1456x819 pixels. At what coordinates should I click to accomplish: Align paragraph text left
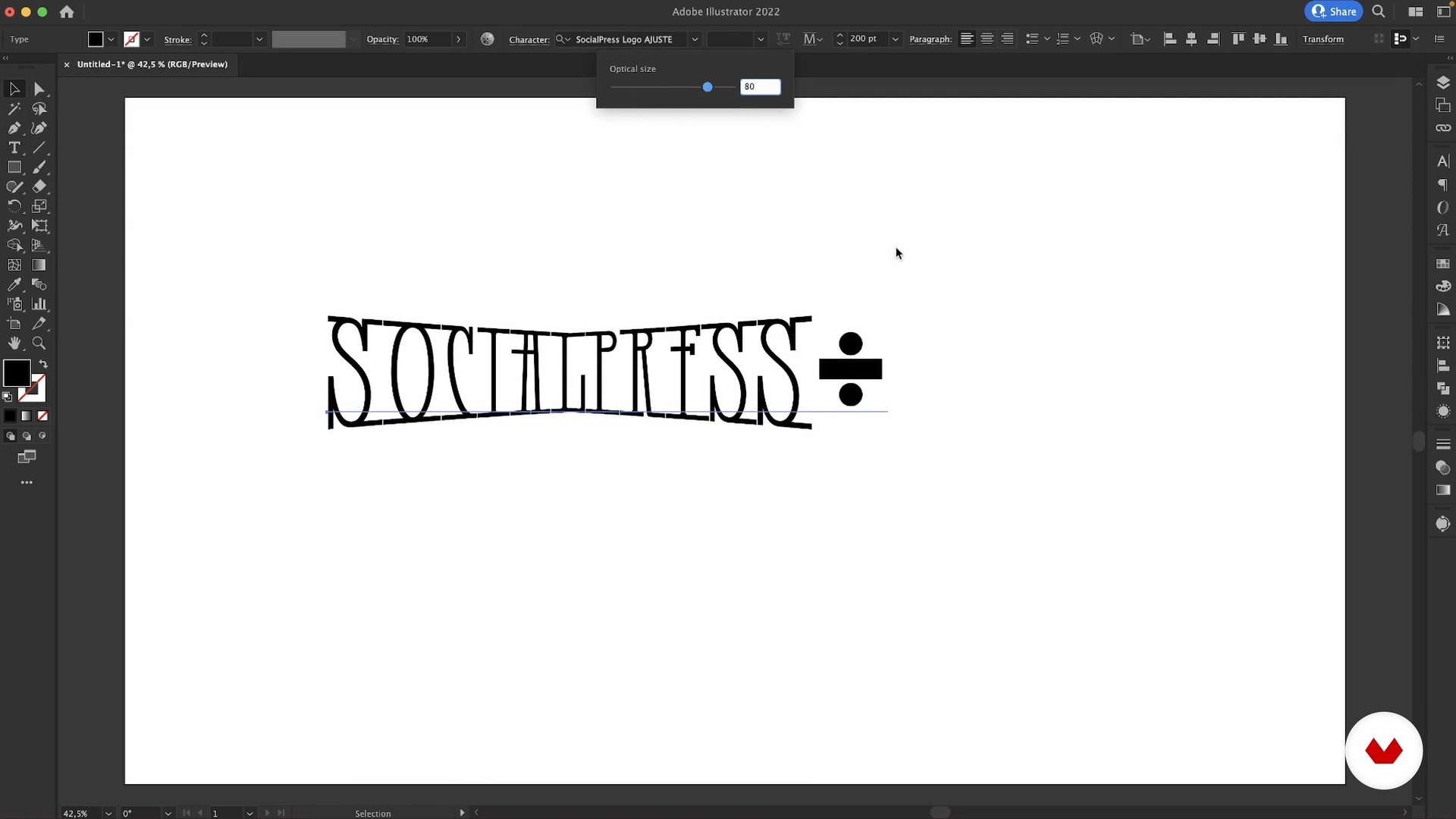coord(967,39)
